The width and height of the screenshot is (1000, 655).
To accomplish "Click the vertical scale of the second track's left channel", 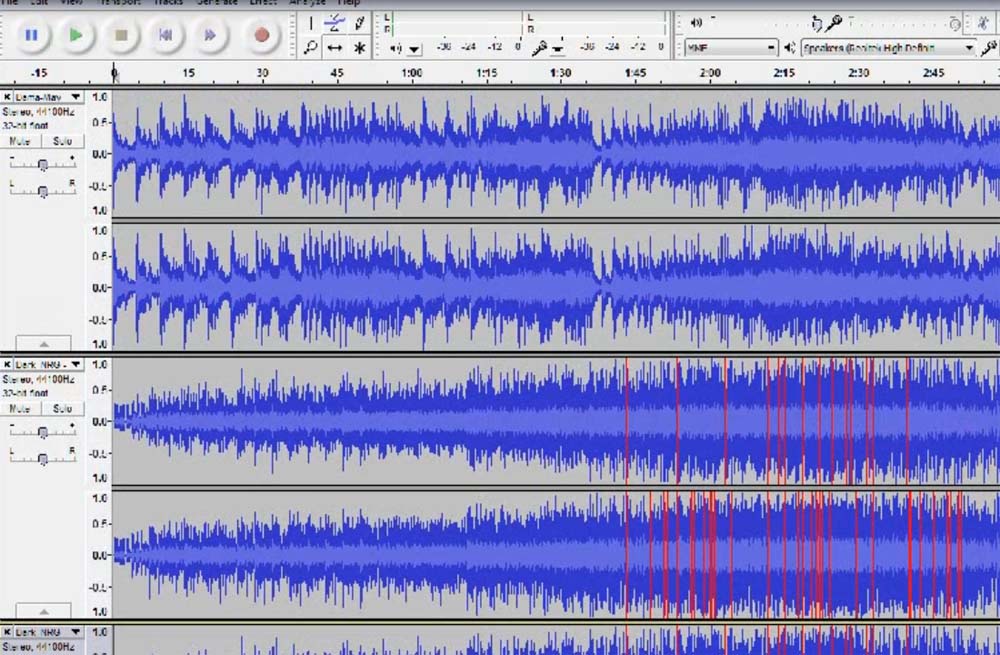I will [99, 421].
